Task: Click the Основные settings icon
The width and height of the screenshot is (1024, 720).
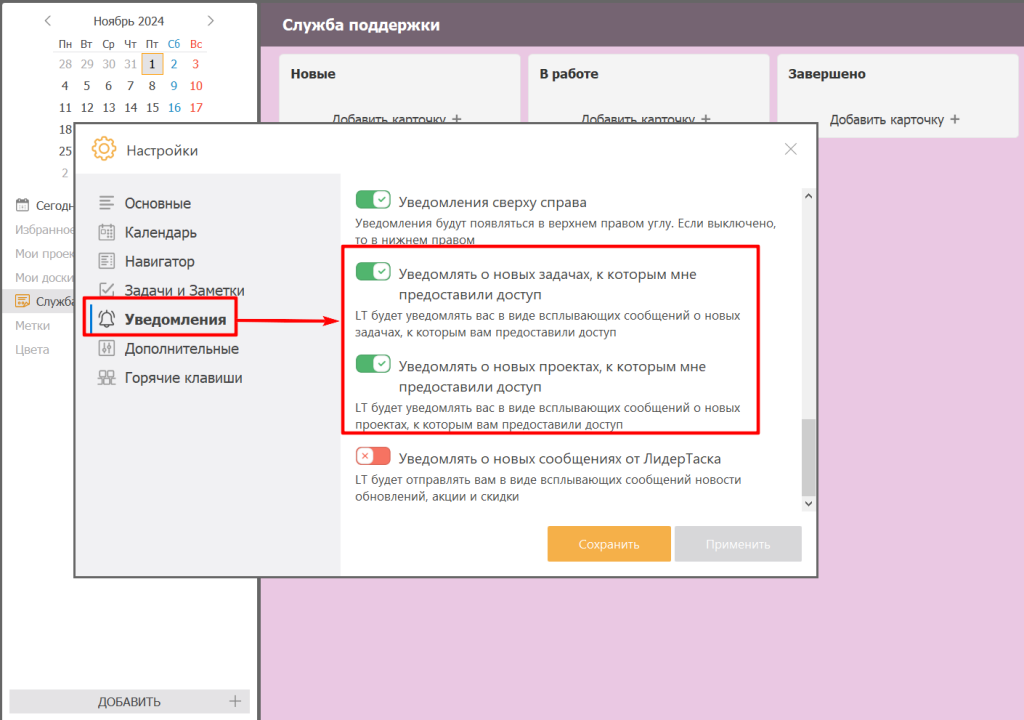Action: [106, 203]
